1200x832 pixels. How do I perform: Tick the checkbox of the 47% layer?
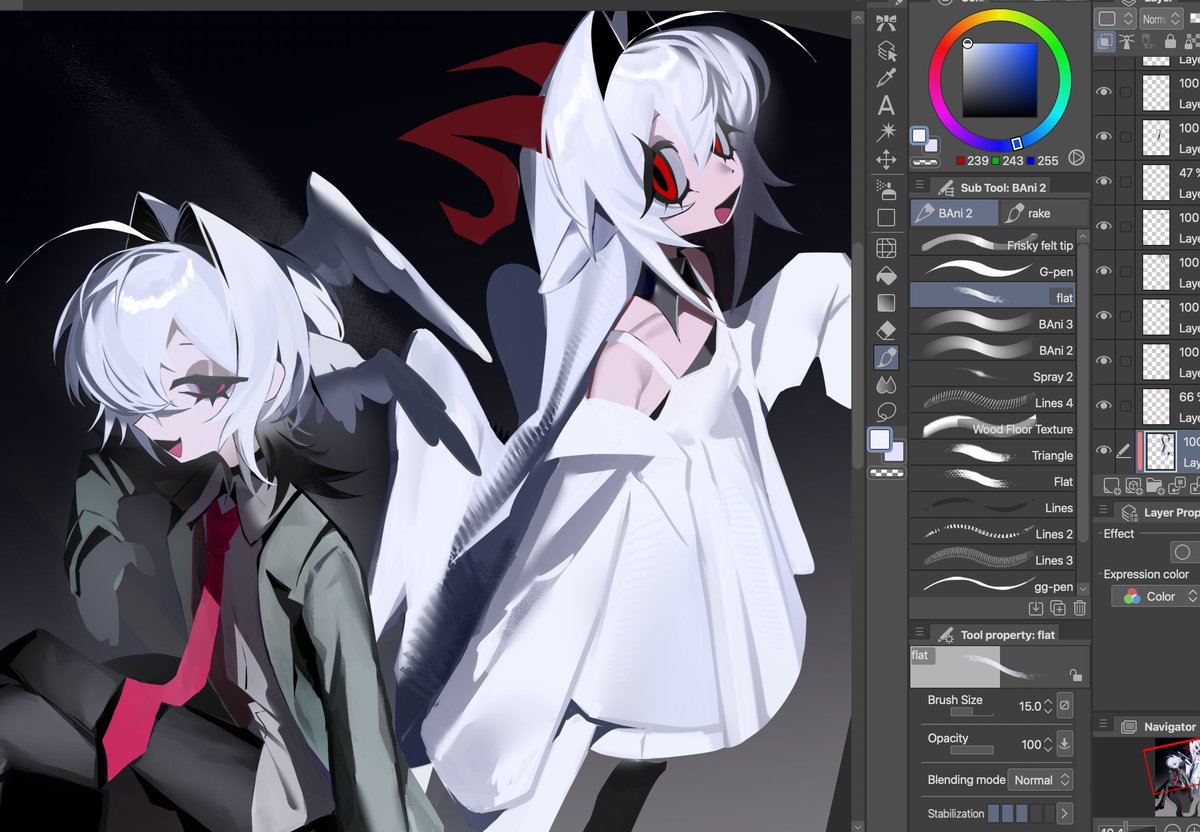[1126, 181]
